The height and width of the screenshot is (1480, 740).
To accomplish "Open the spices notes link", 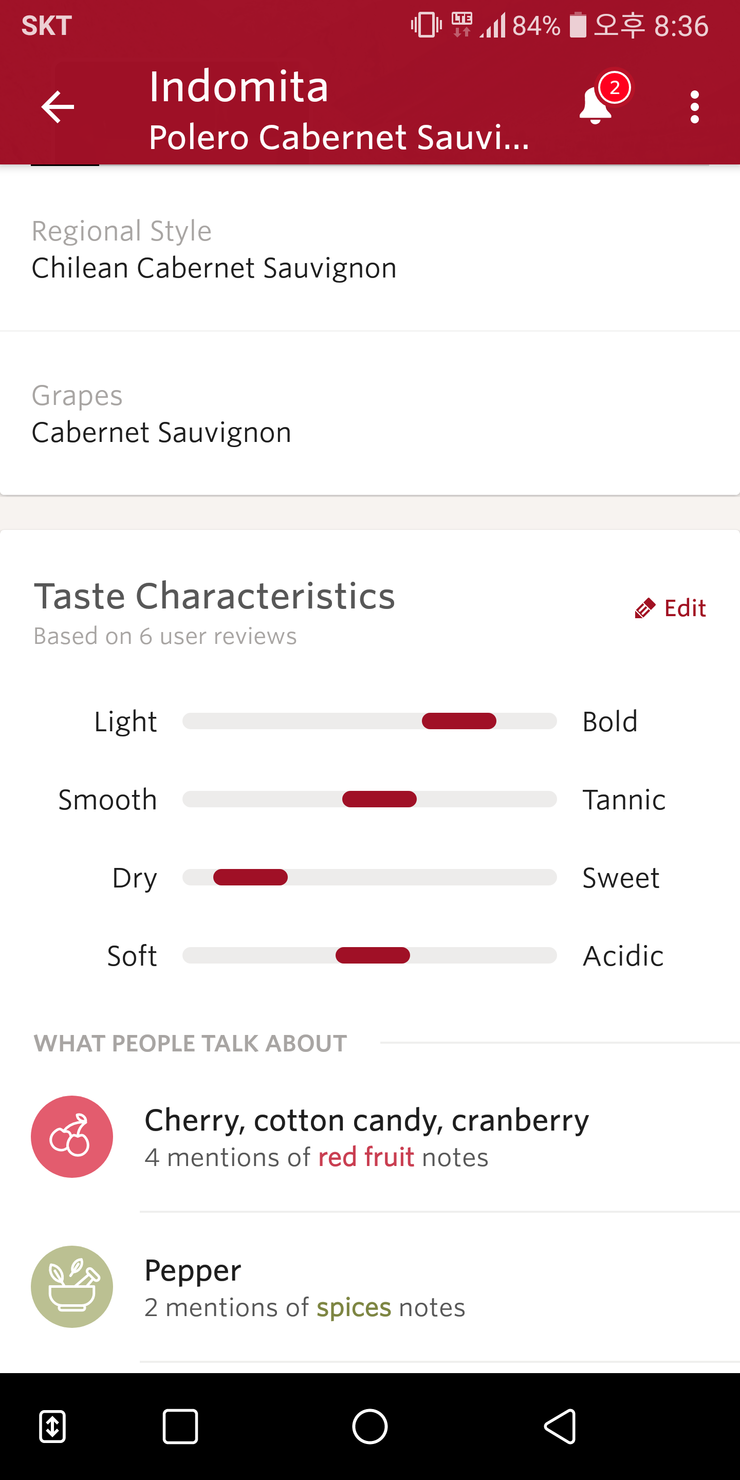I will pyautogui.click(x=354, y=1307).
